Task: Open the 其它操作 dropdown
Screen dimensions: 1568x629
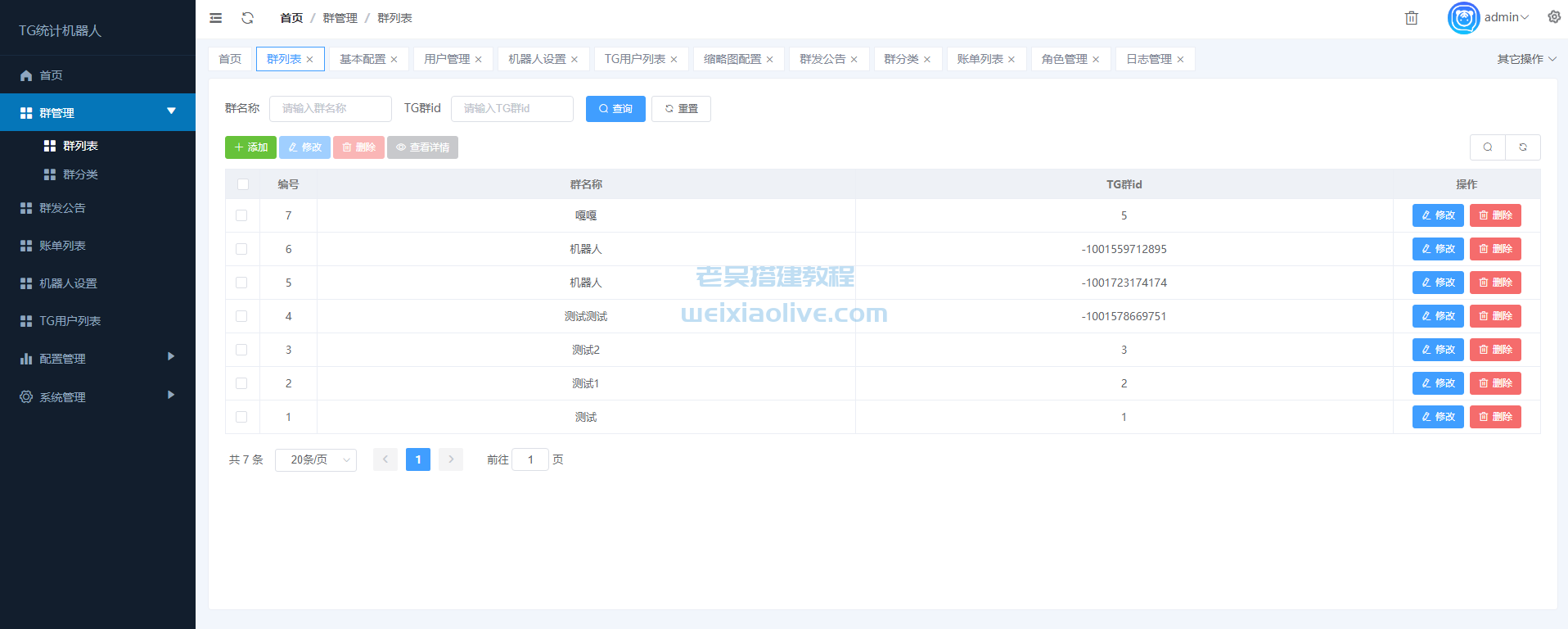Action: (x=1526, y=59)
